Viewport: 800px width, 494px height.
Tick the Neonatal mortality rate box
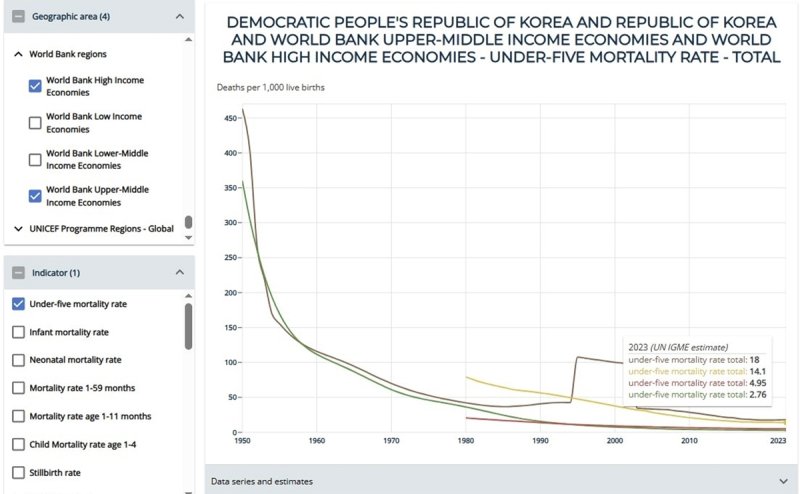18,360
